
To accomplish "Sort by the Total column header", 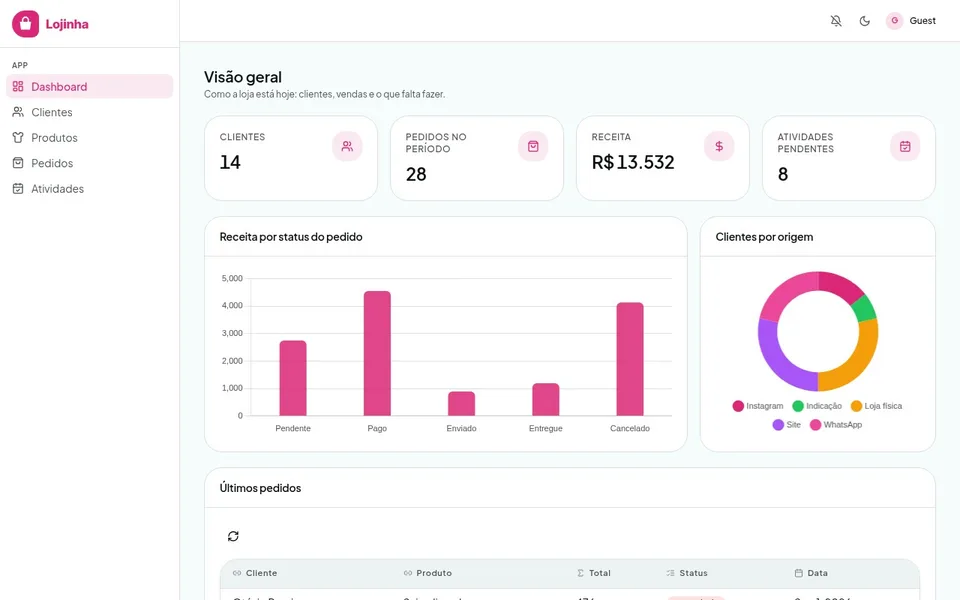I will [599, 573].
